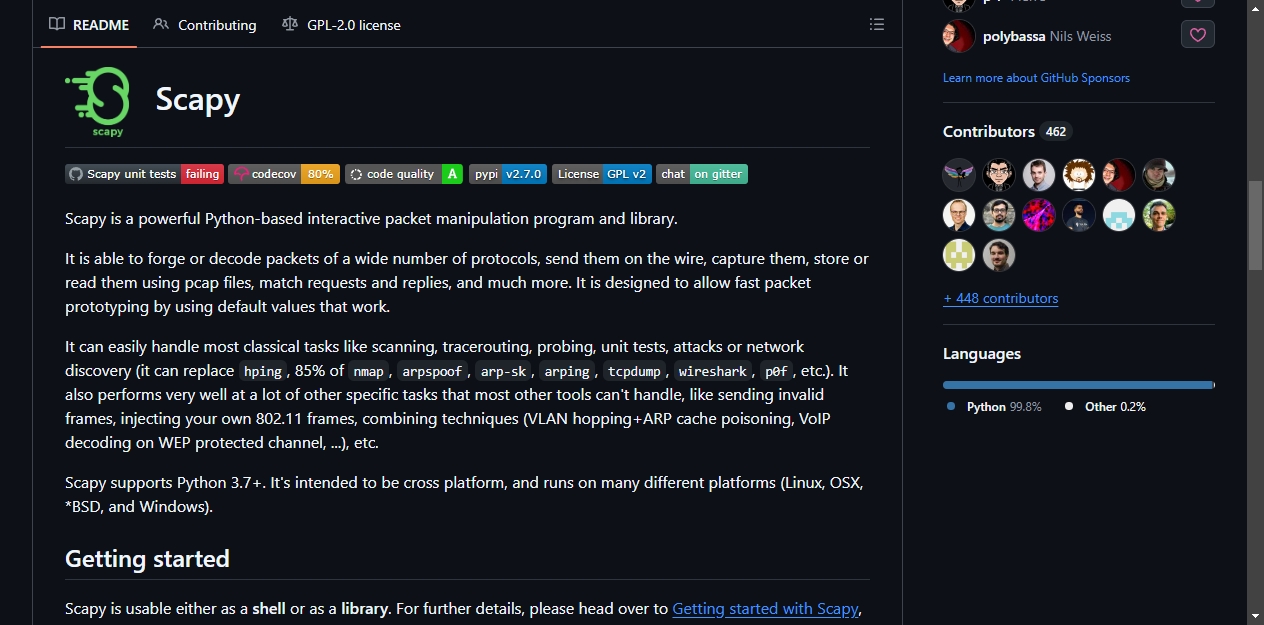Open the Getting started with Scapy link
1264x625 pixels.
pos(765,608)
